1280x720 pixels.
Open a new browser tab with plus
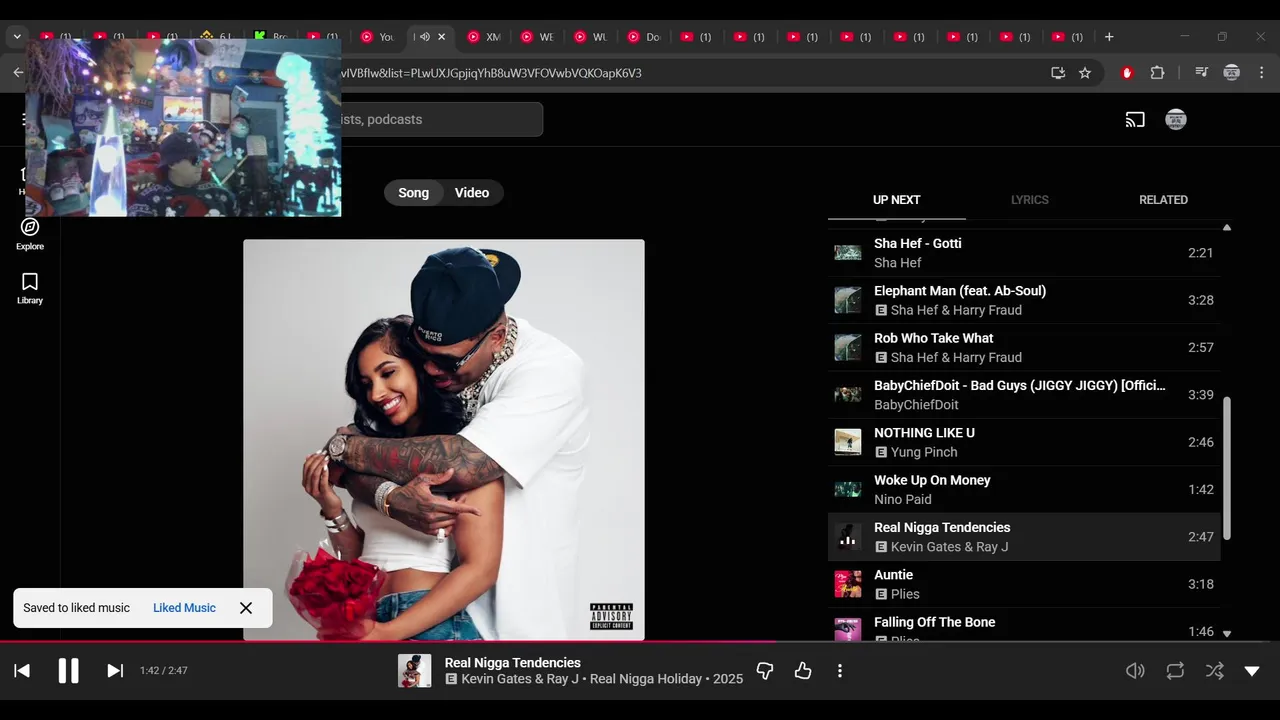pyautogui.click(x=1109, y=37)
